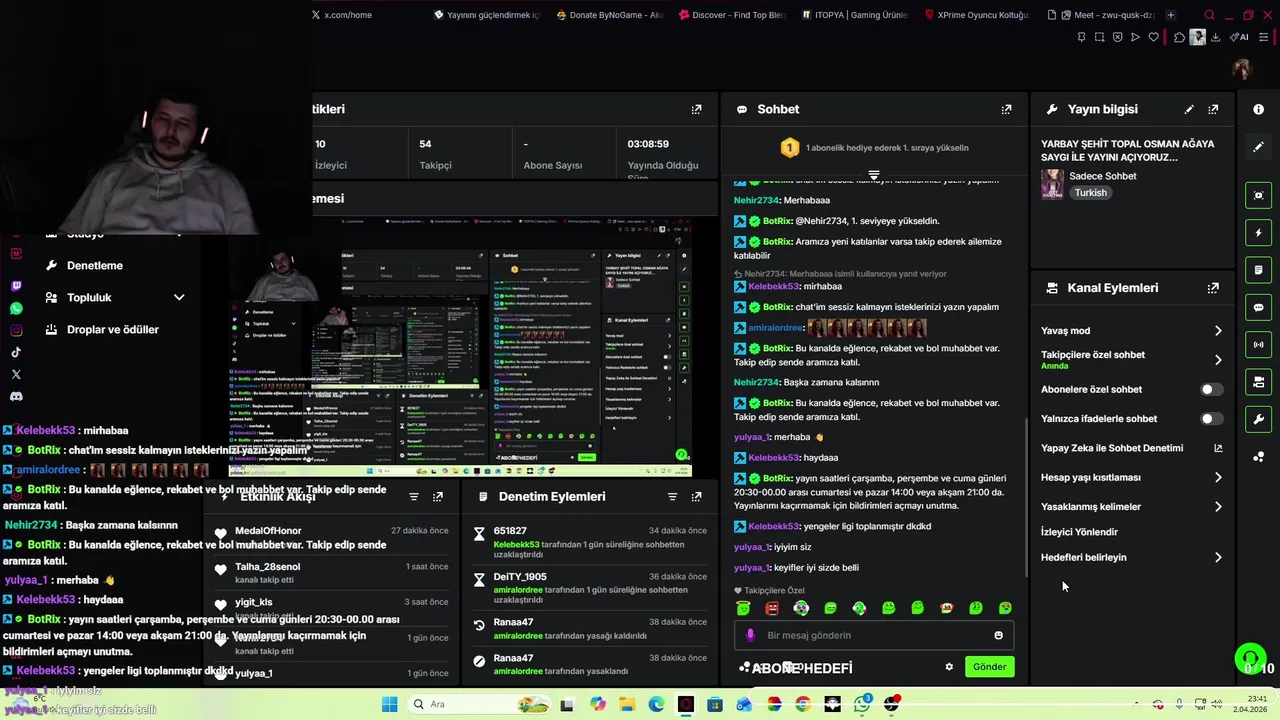Switch to ITOPYA Gaming browser tab
This screenshot has height=720, width=1280.
(853, 15)
